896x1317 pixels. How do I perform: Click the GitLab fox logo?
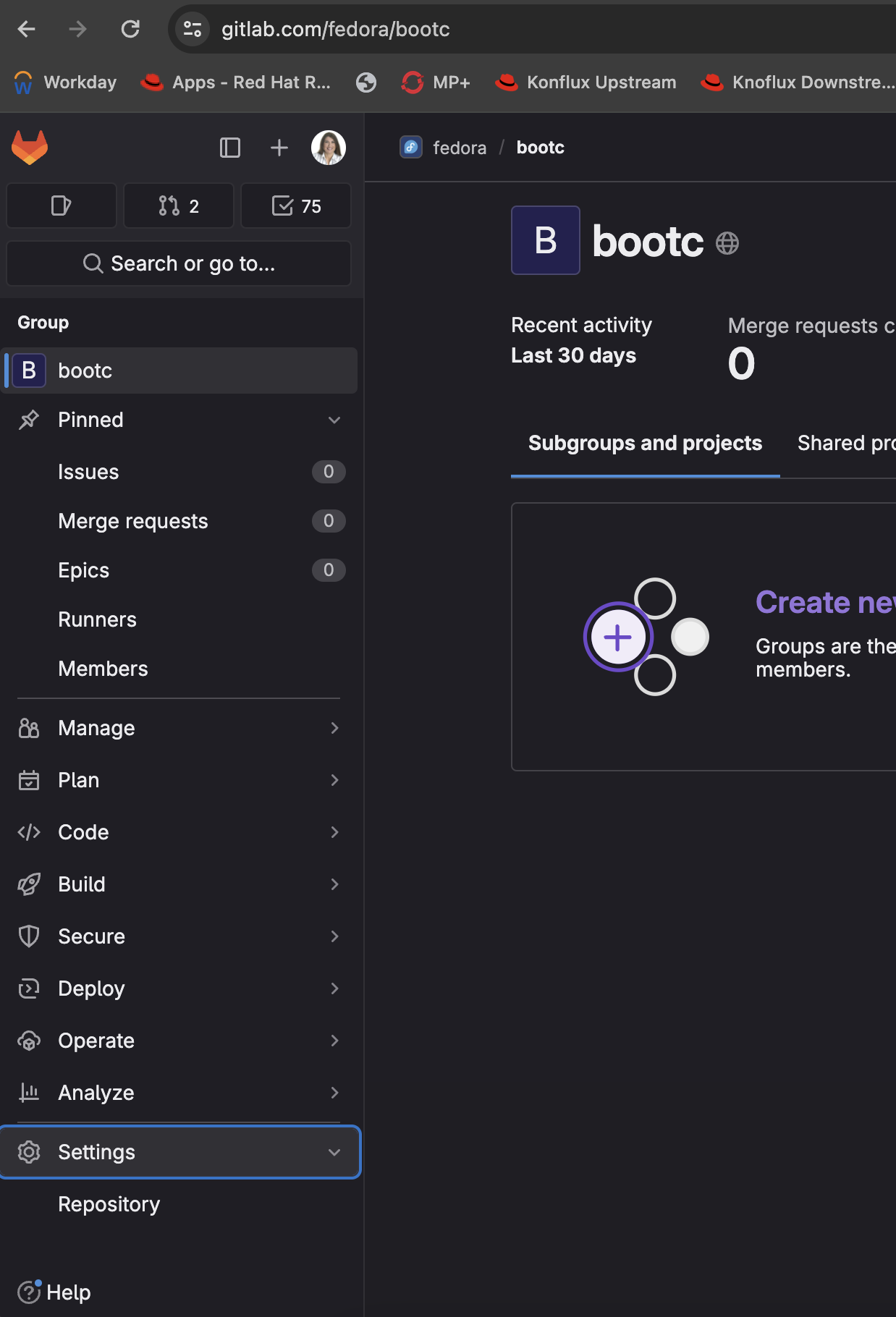tap(30, 148)
